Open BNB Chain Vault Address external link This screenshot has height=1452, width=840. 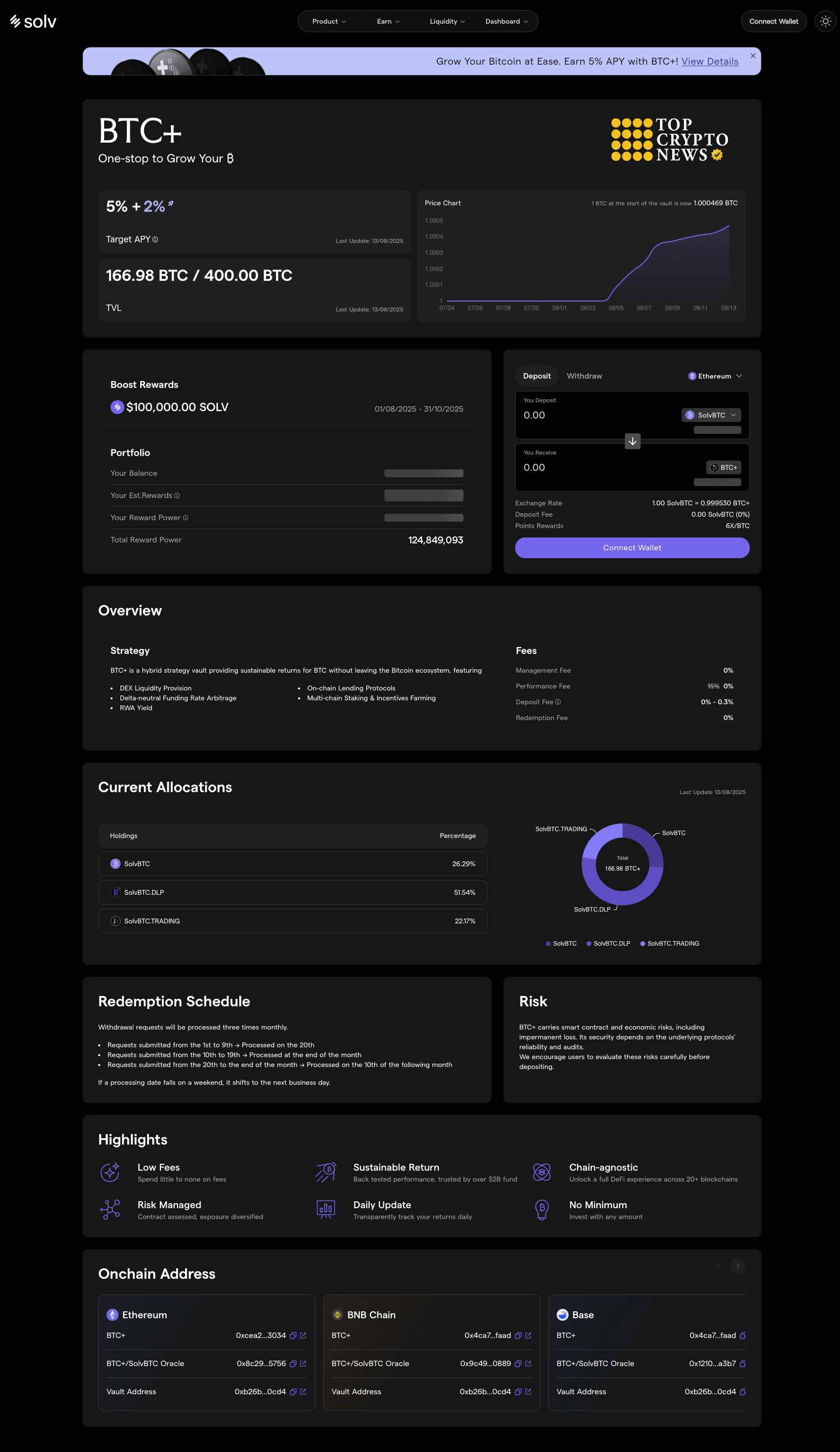[x=528, y=1392]
